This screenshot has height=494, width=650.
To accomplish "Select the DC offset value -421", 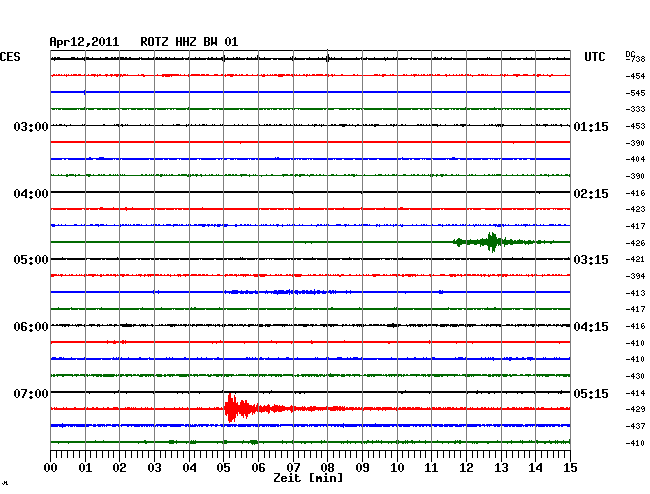I will pos(635,259).
